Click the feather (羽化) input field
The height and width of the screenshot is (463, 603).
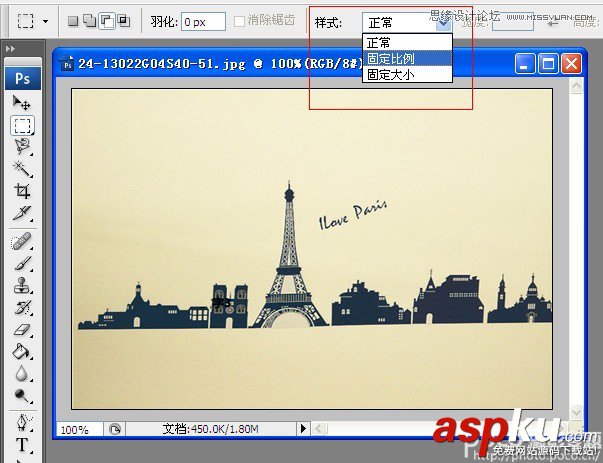[203, 22]
